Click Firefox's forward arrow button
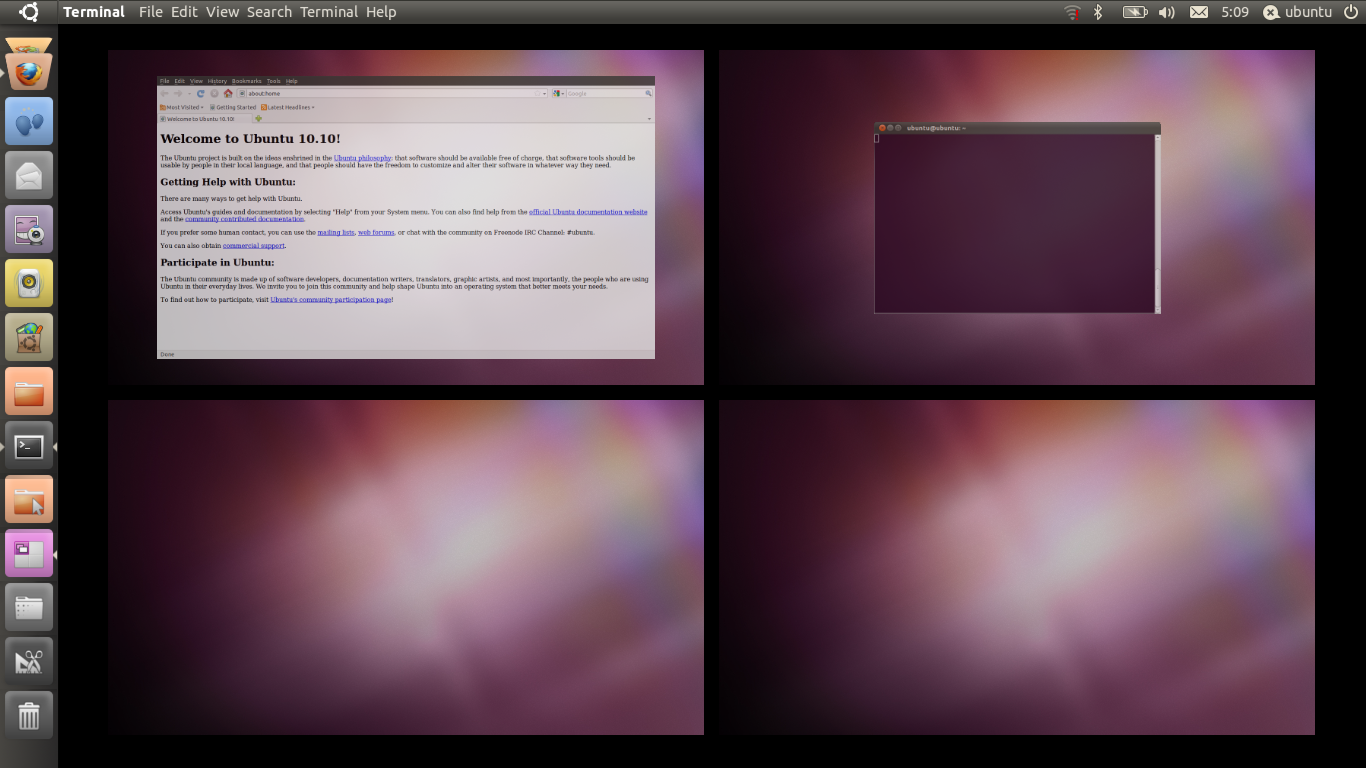The width and height of the screenshot is (1366, 768). (x=178, y=93)
